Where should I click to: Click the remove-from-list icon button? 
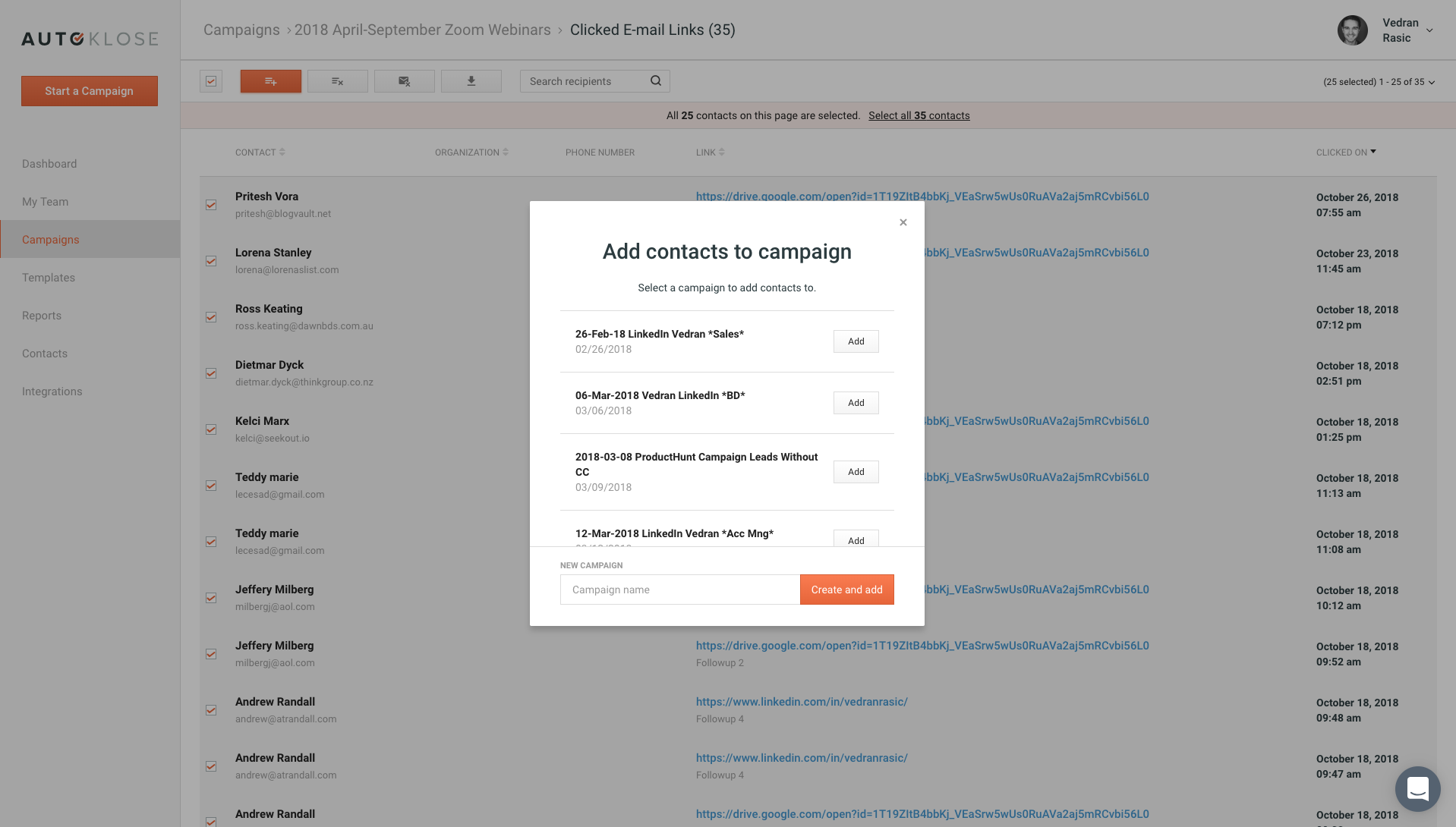coord(337,81)
